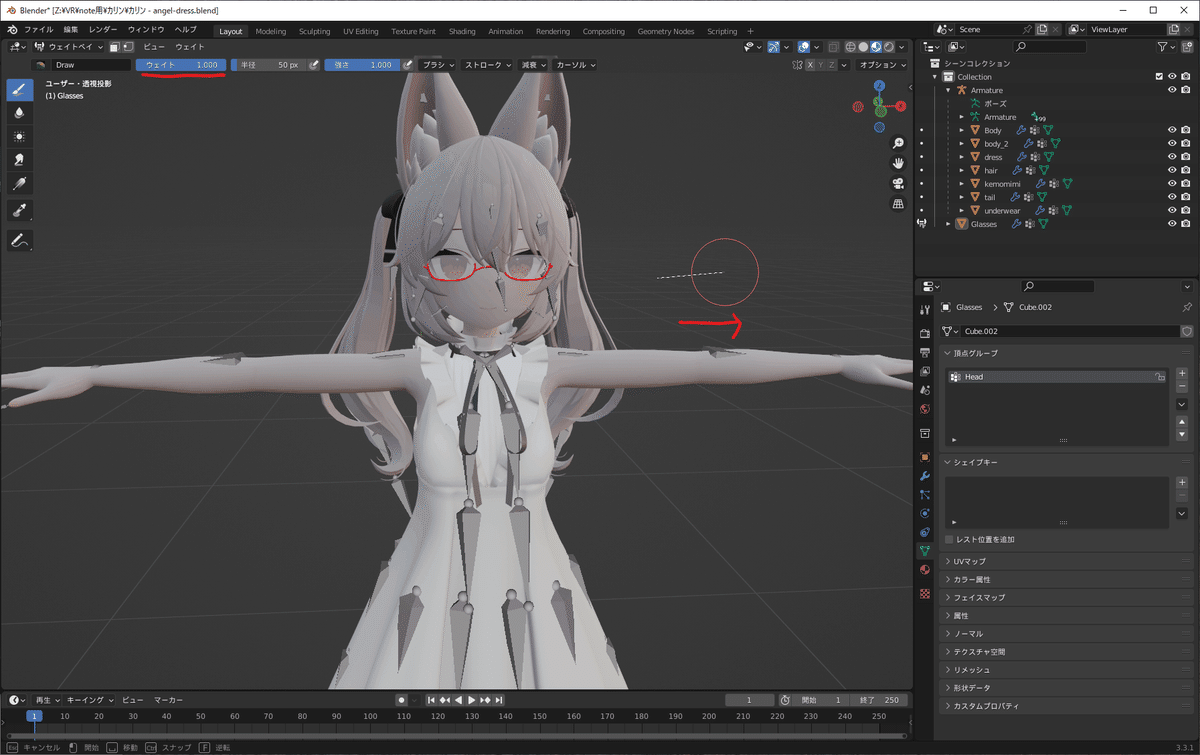This screenshot has height=755, width=1200.
Task: Open the Render properties tab
Action: click(x=925, y=333)
